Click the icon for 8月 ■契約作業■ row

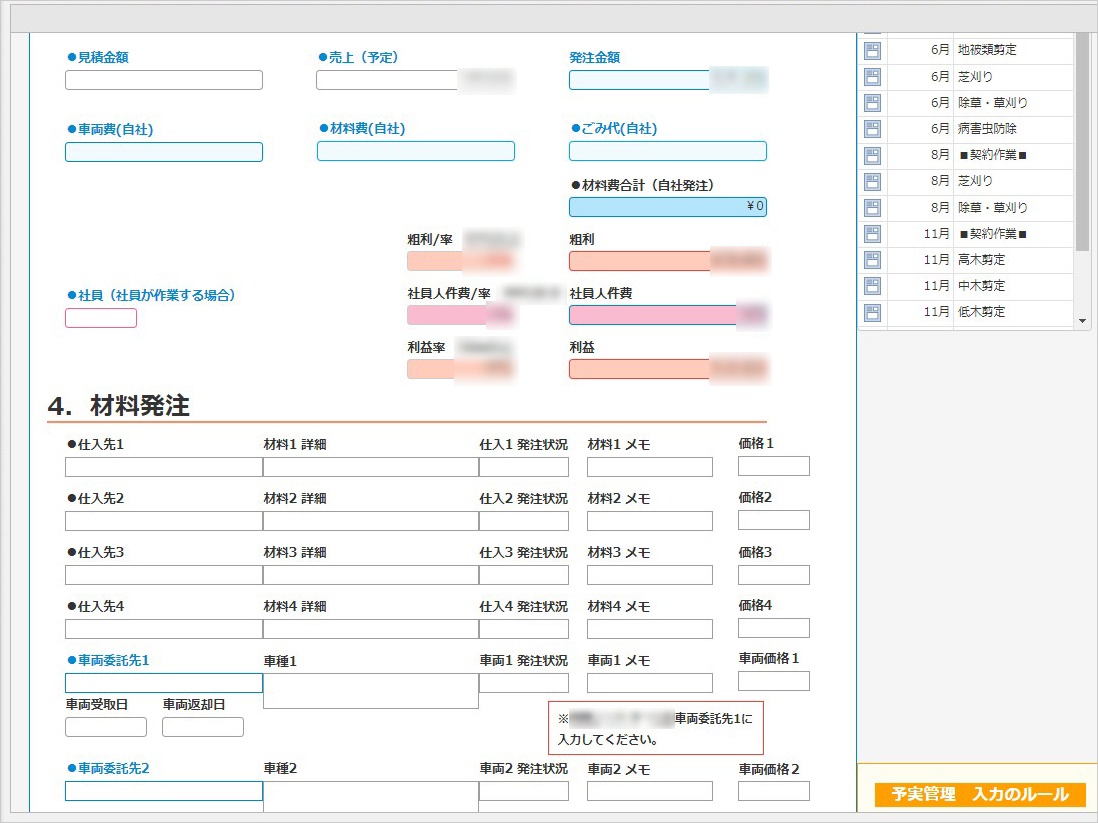click(x=872, y=155)
